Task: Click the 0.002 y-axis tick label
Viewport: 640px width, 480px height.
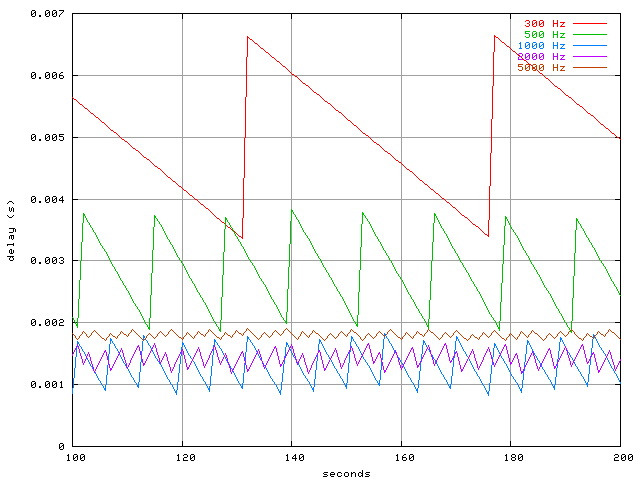Action: tap(47, 322)
